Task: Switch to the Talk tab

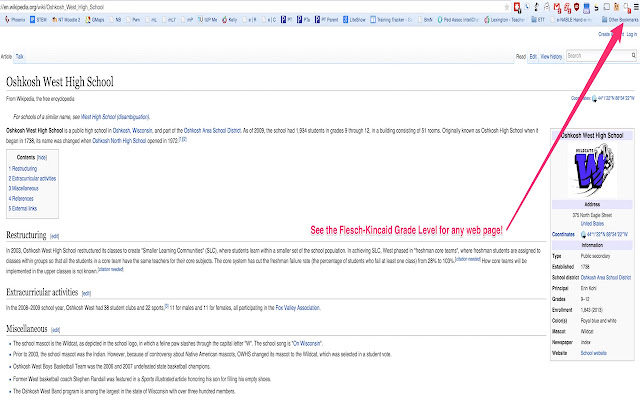Action: pos(19,57)
